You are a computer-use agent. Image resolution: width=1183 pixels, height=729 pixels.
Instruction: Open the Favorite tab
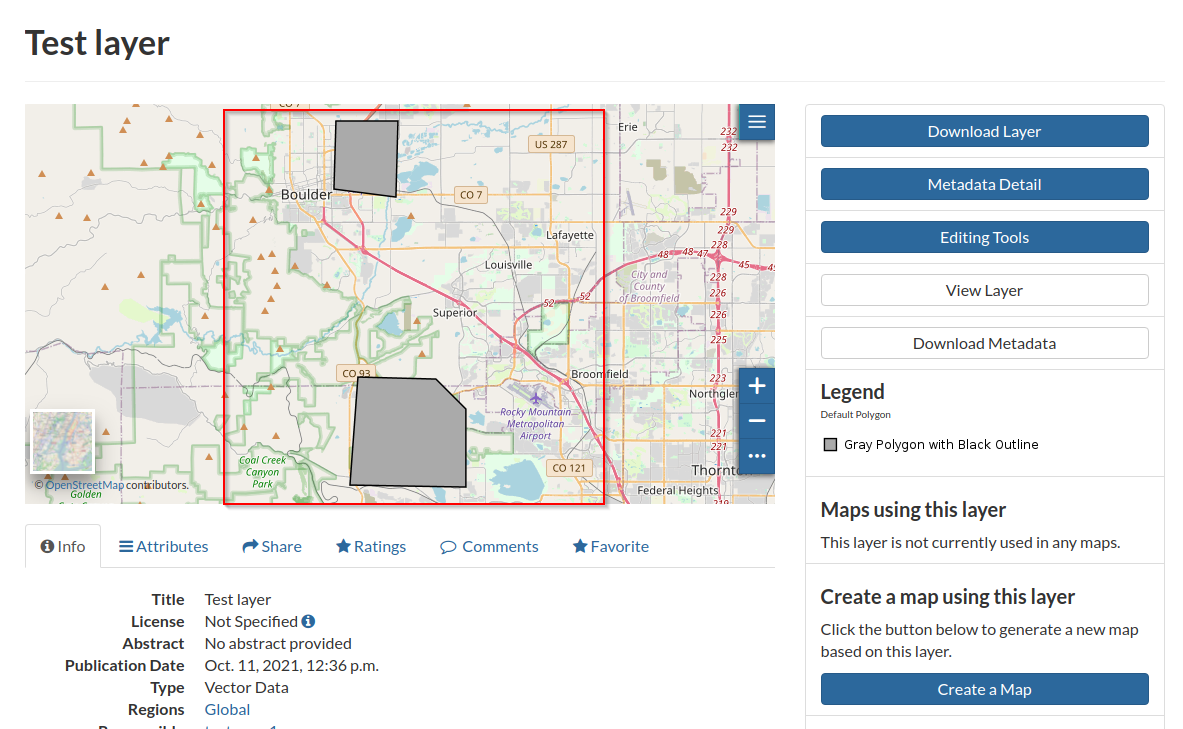(x=610, y=546)
